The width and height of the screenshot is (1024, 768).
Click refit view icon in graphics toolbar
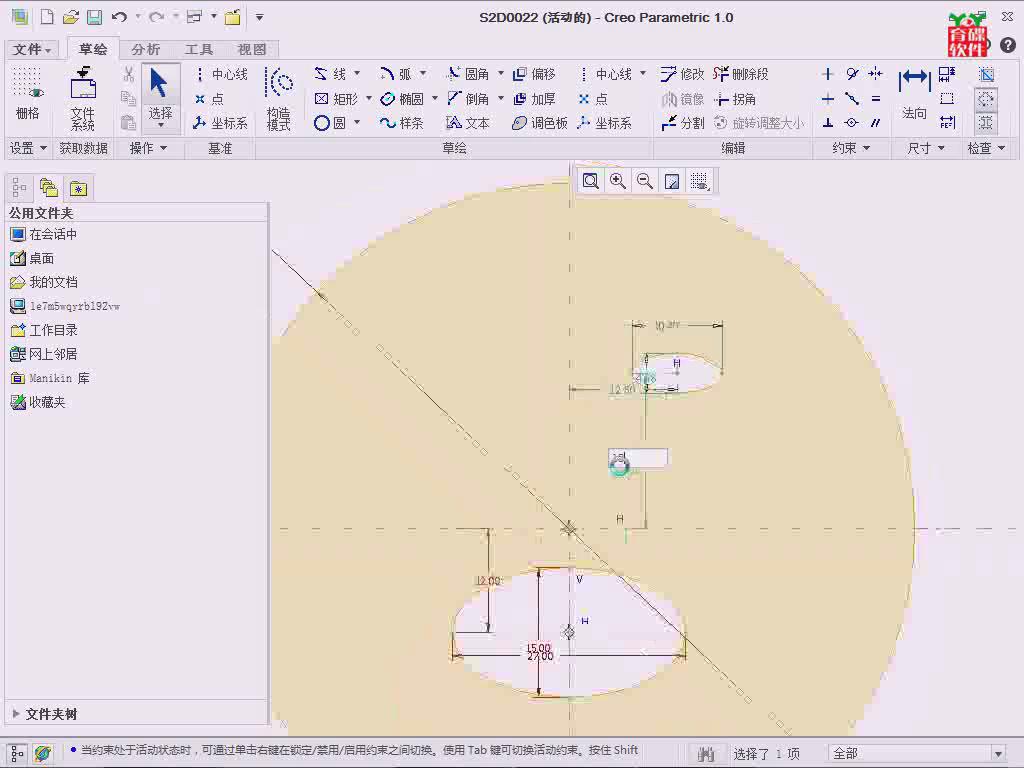[590, 181]
